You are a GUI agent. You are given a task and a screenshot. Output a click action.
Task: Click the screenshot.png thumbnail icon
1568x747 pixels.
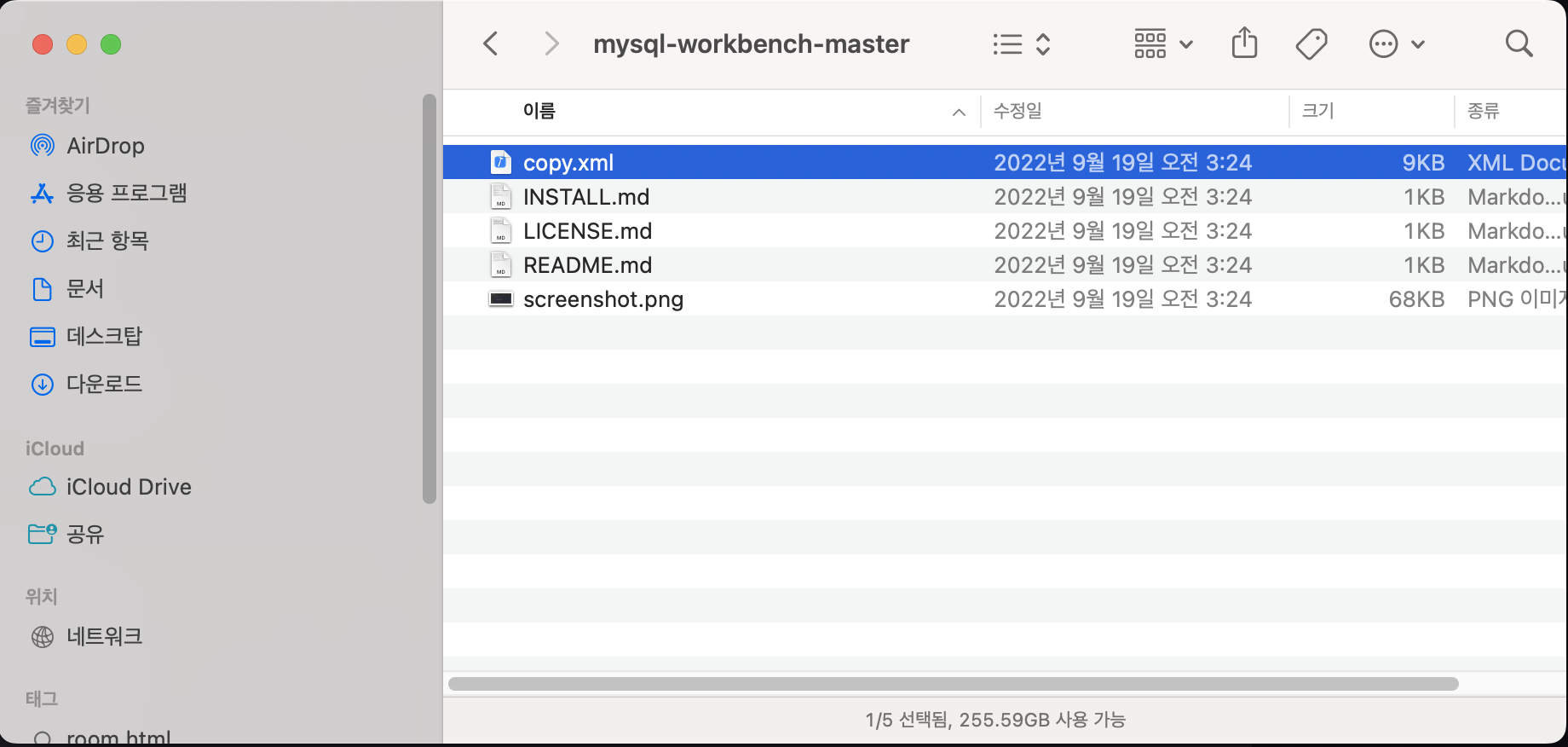[501, 299]
